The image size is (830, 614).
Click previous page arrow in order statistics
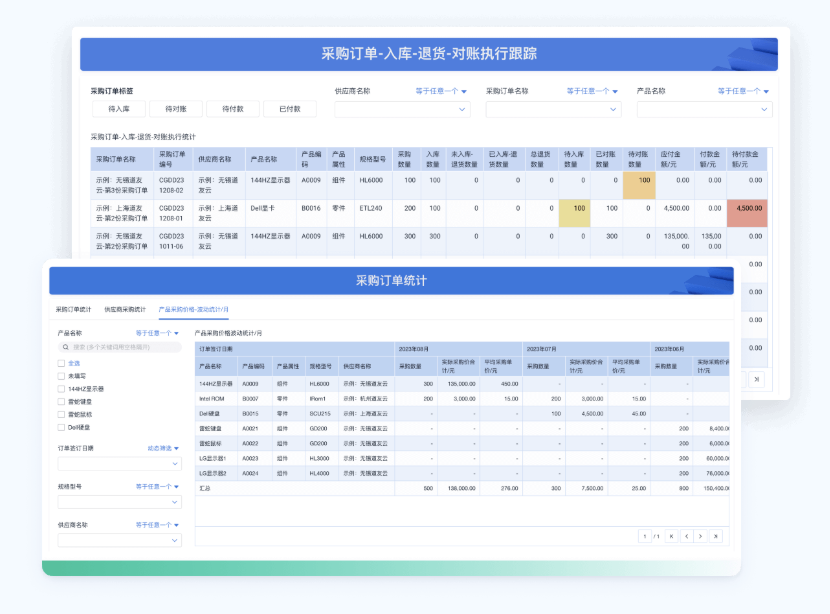[686, 536]
